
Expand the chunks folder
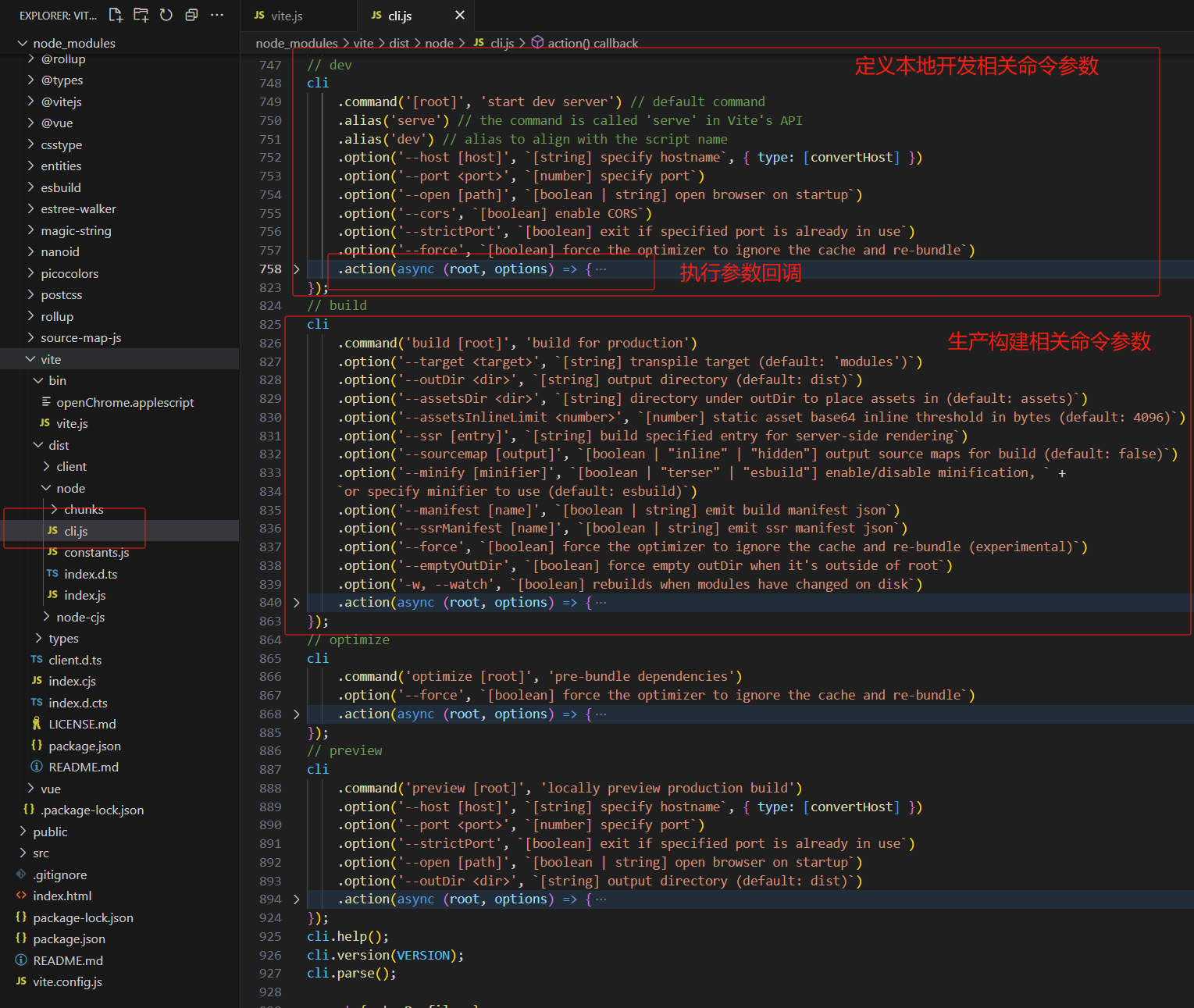point(119,509)
